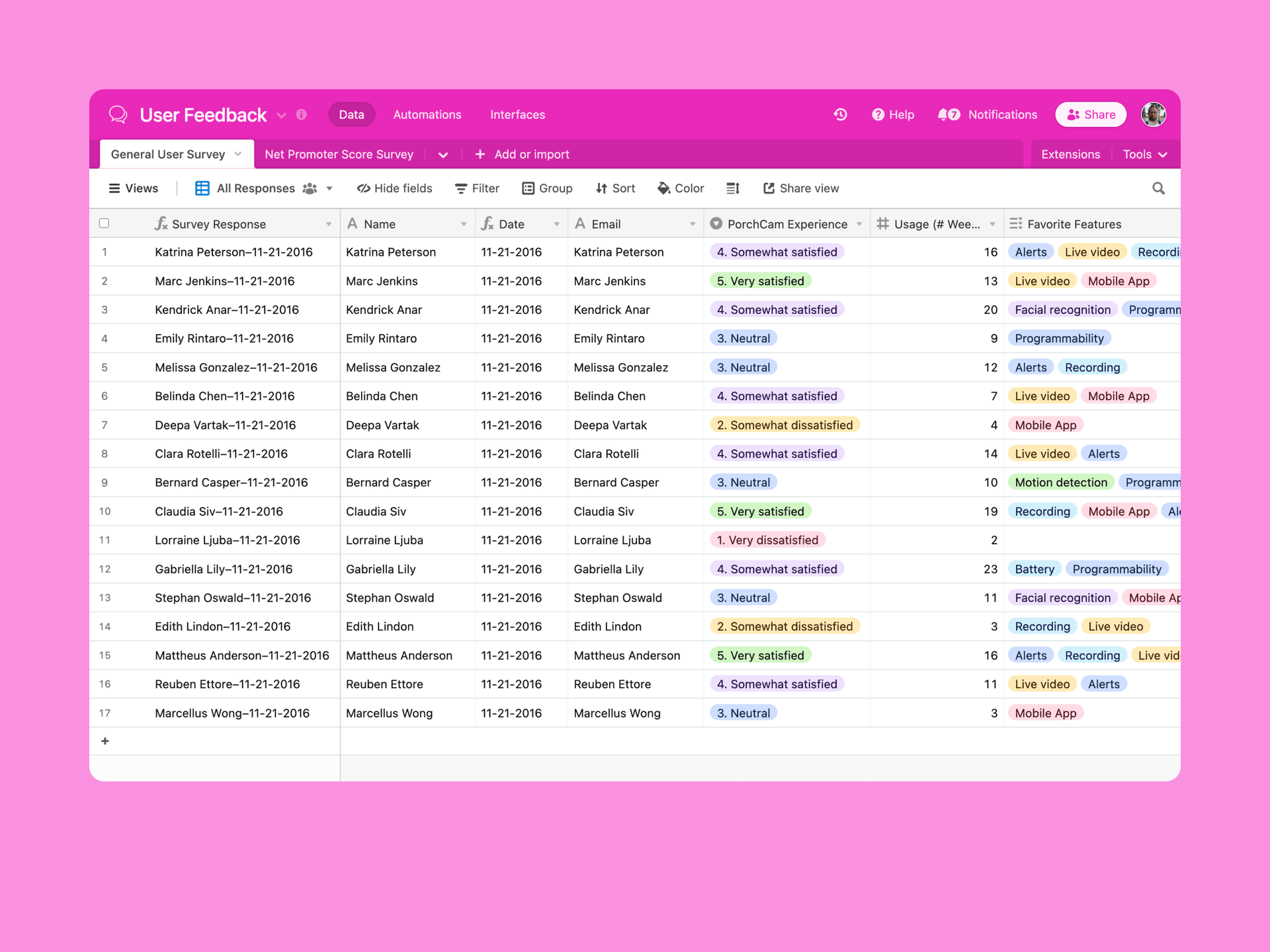Click the collaborators people icon next to All Responses
The width and height of the screenshot is (1270, 952).
310,188
